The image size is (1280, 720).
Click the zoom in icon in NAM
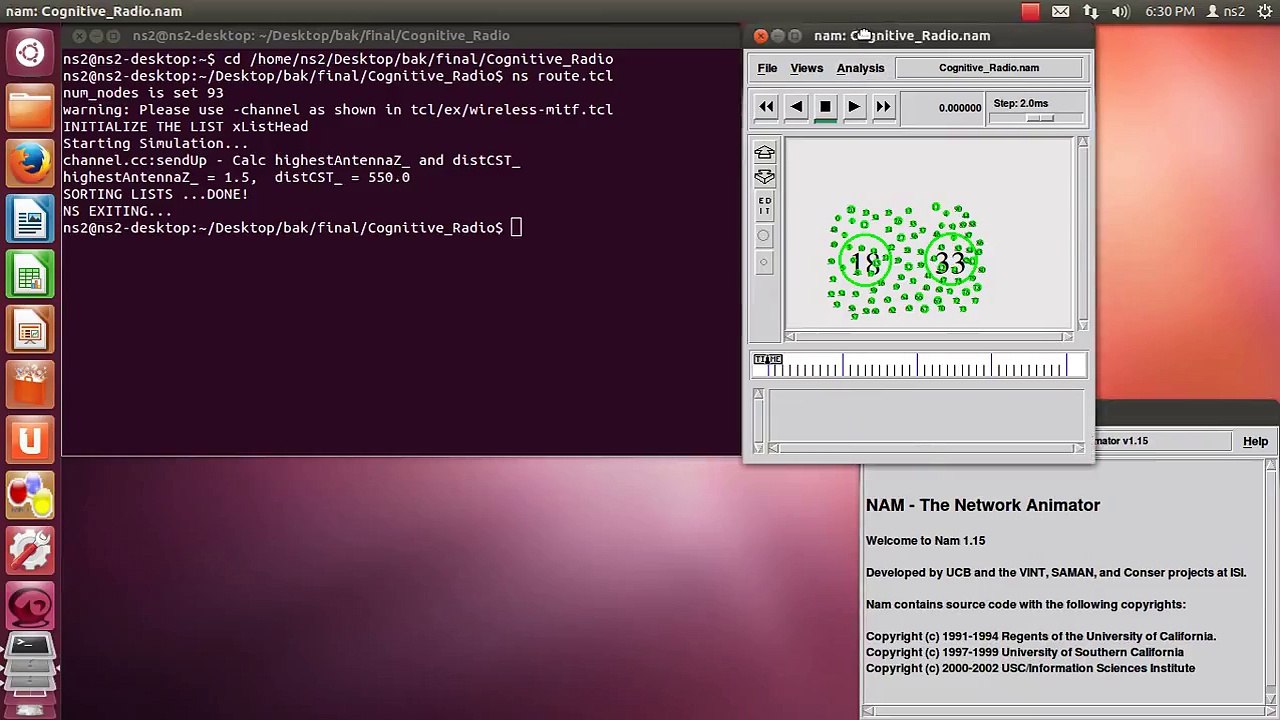pos(764,153)
